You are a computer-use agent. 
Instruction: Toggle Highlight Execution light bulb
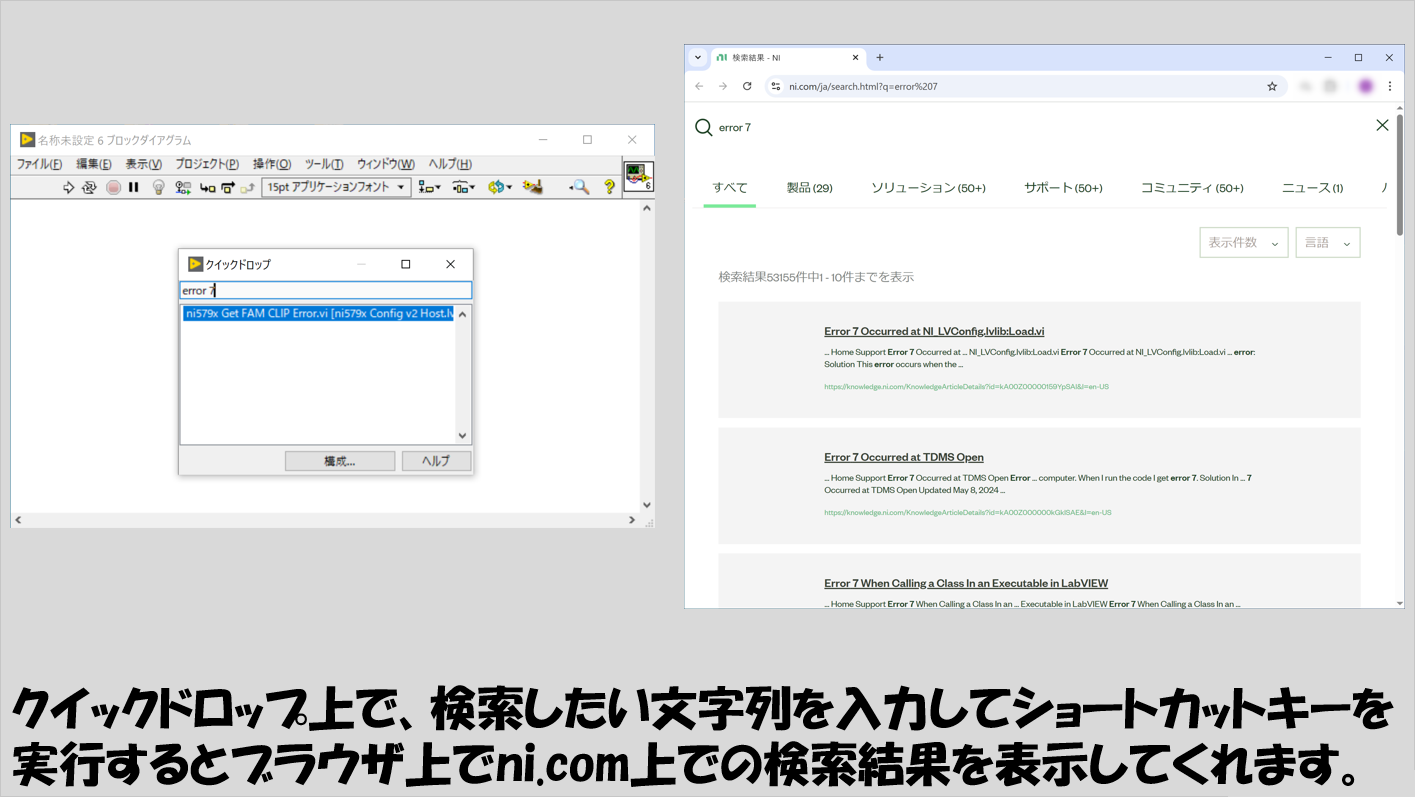(158, 187)
